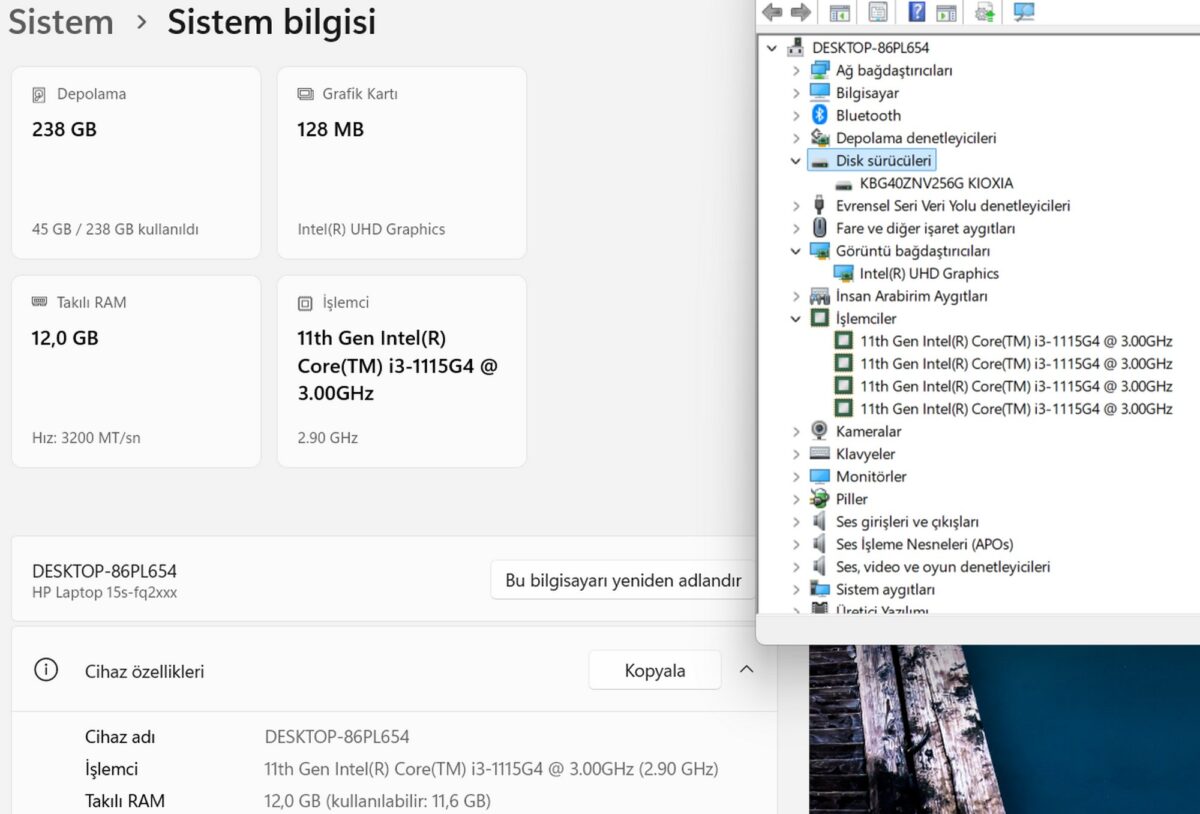1200x814 pixels.
Task: Select the Kameralar webcam icon
Action: (820, 431)
